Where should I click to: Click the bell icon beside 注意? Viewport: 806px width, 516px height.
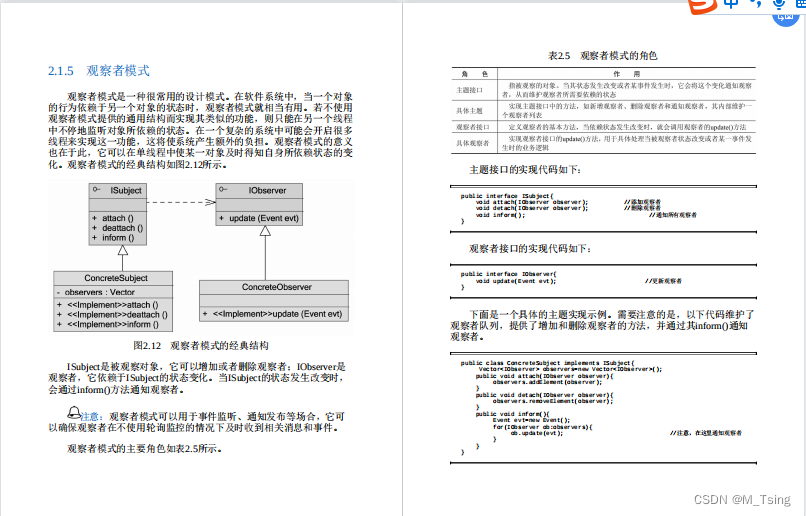click(x=74, y=412)
